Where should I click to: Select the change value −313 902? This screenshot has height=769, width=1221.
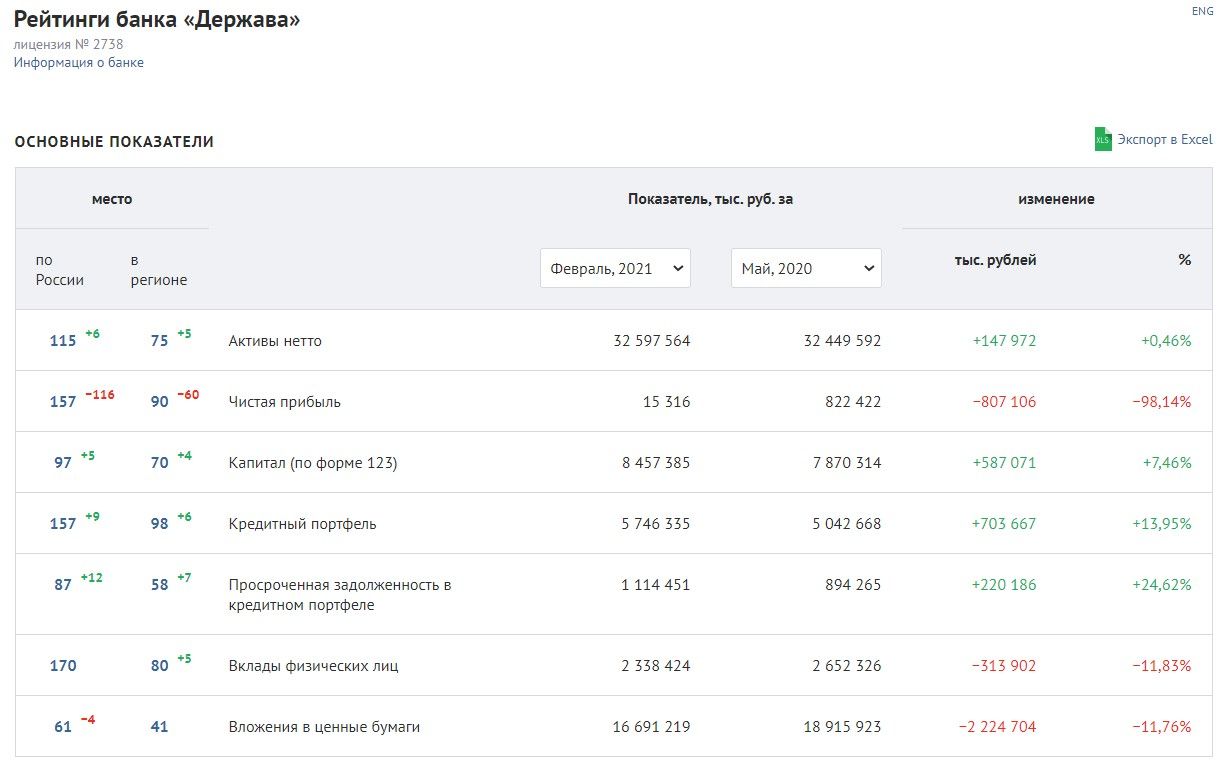1004,666
